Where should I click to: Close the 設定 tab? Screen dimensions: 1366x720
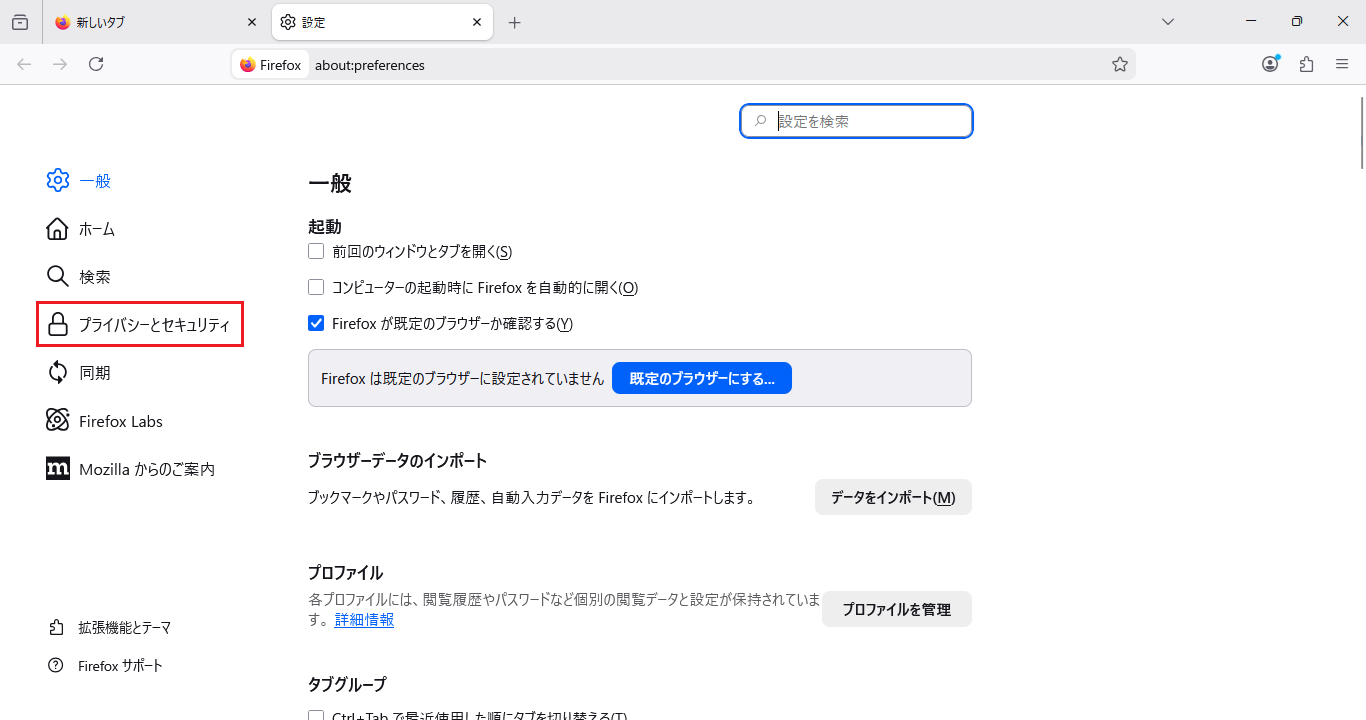click(x=477, y=22)
